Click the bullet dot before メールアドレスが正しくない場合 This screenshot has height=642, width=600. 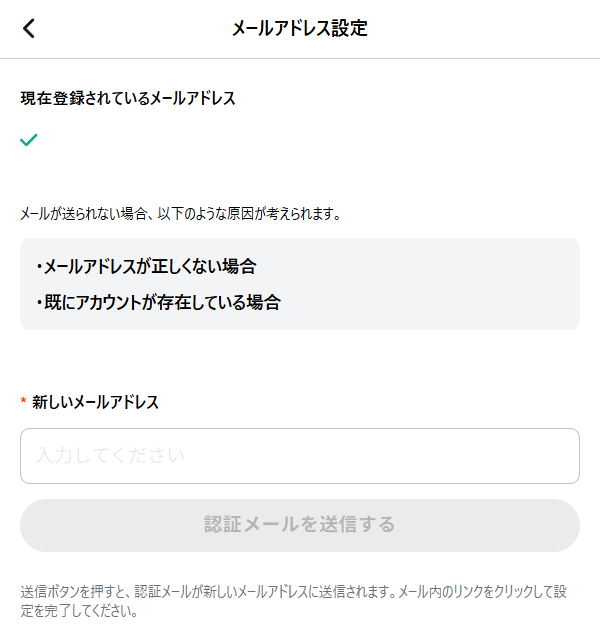click(x=39, y=267)
